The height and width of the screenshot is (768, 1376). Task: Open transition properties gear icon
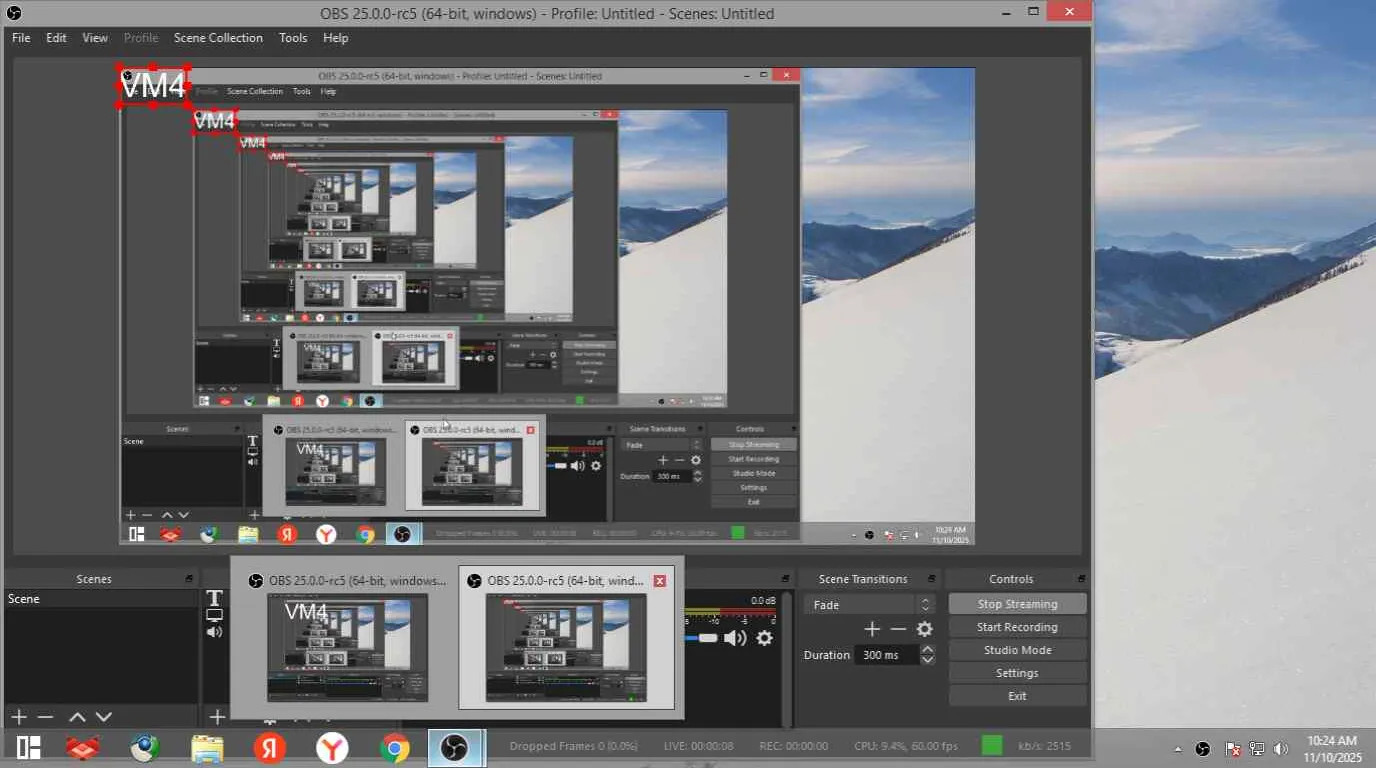pos(925,629)
